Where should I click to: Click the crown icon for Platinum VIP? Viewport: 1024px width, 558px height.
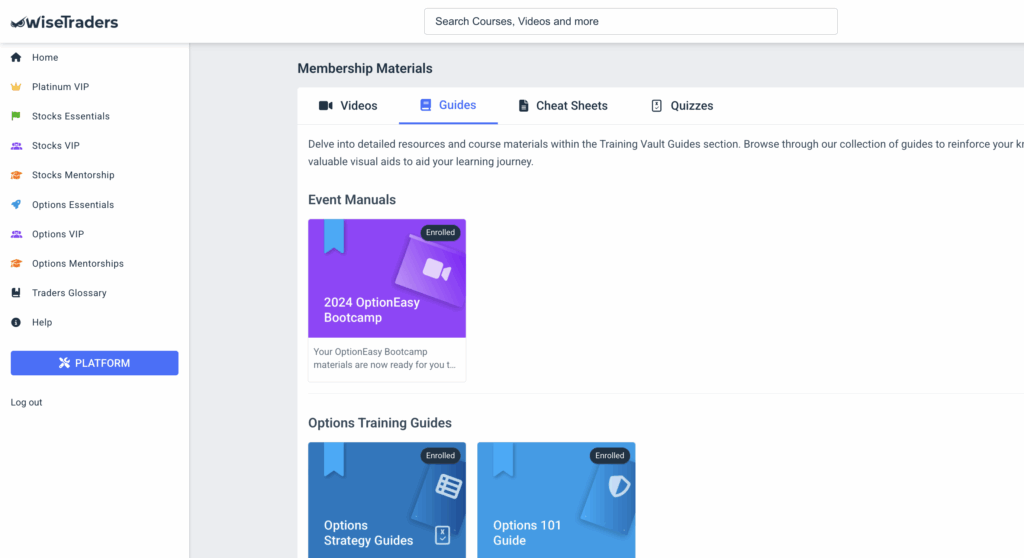click(16, 87)
